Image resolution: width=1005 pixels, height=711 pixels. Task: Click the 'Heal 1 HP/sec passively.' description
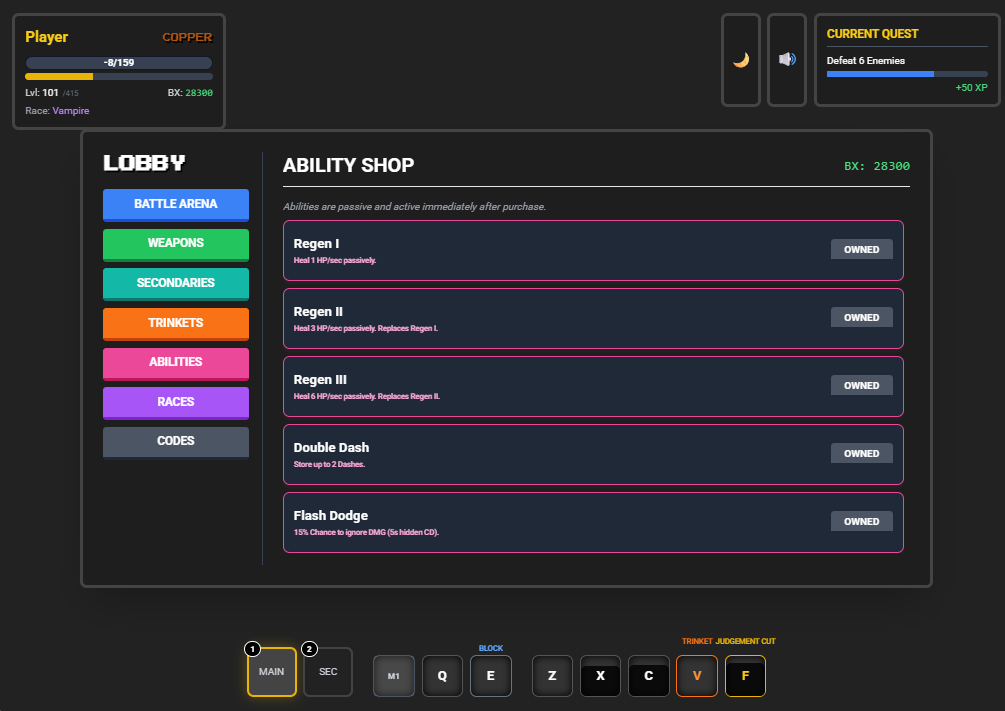tap(335, 260)
